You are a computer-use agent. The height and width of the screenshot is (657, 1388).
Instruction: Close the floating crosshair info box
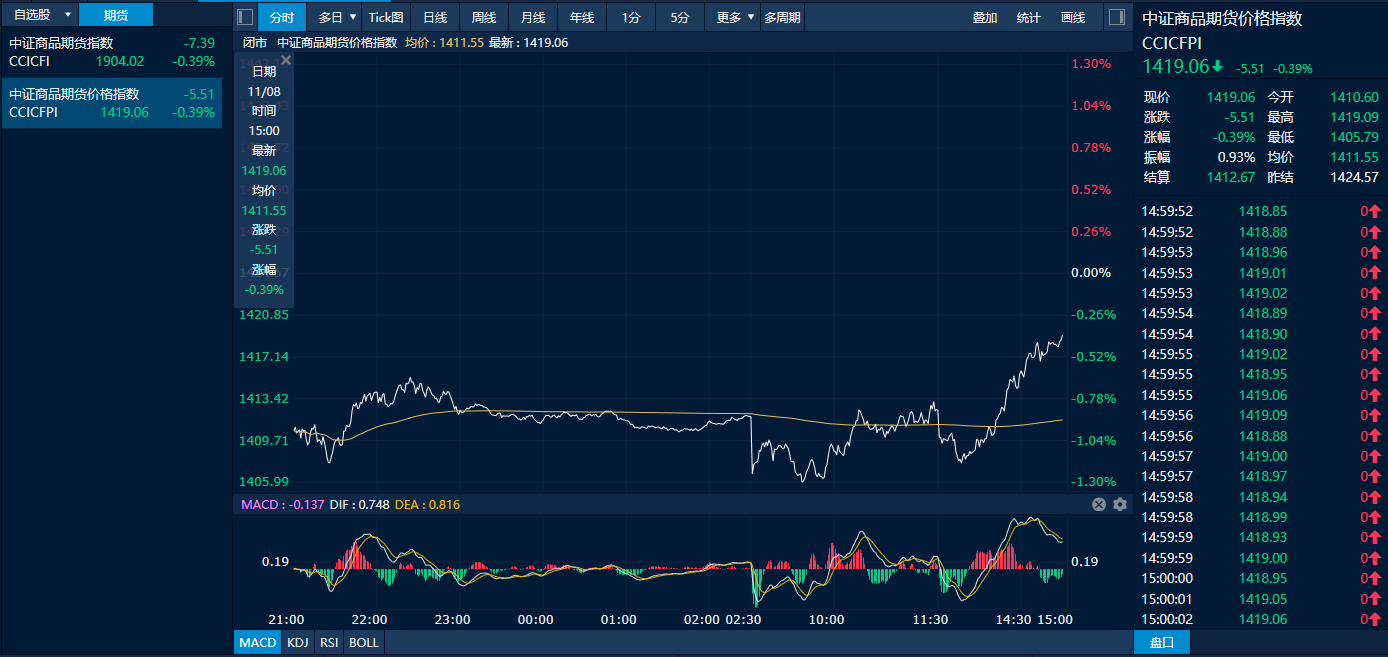coord(285,61)
